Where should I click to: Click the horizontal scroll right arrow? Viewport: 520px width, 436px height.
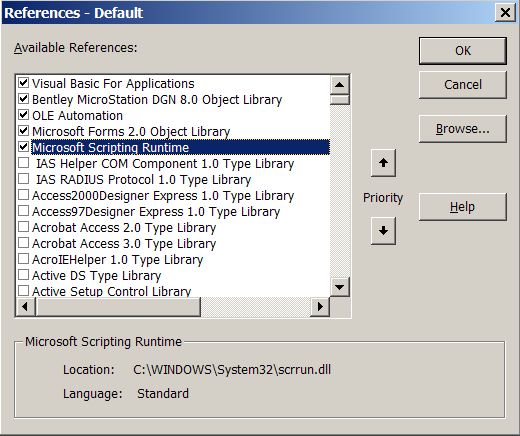[320, 306]
